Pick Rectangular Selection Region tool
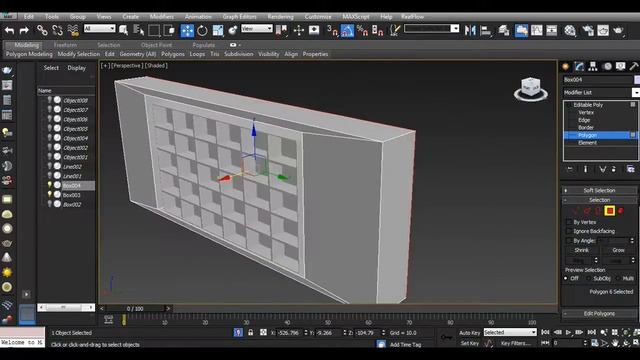The image size is (640, 360). (x=154, y=30)
